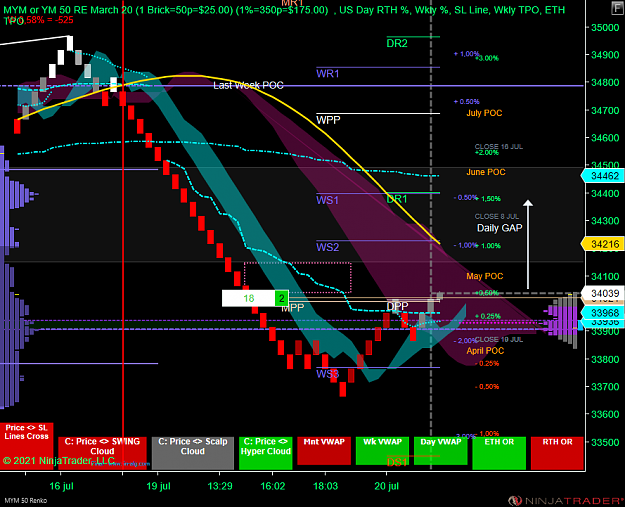This screenshot has height=507, width=625.
Task: Click the DR1 level label
Action: 397,199
